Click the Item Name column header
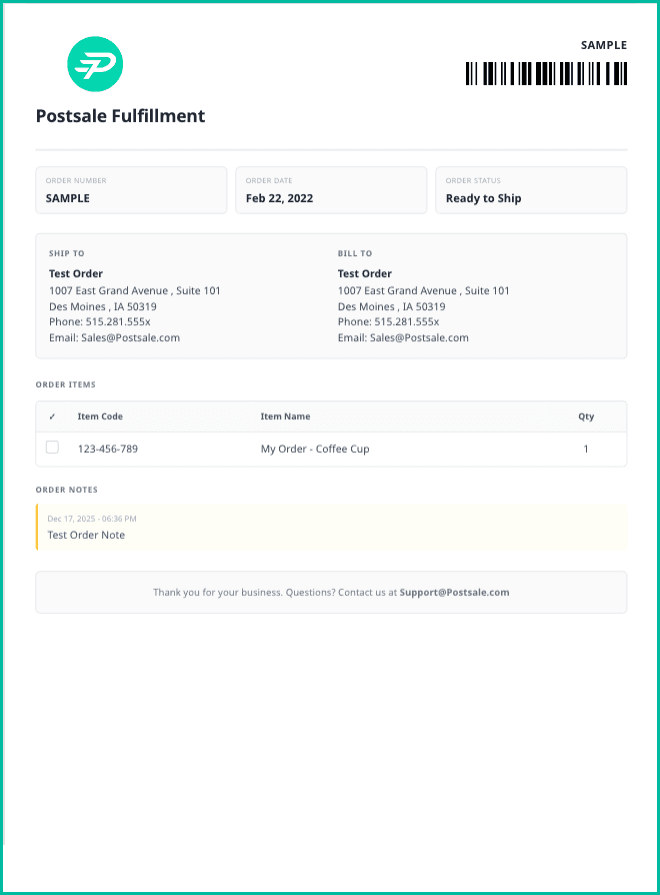The width and height of the screenshot is (660, 895). coord(285,417)
